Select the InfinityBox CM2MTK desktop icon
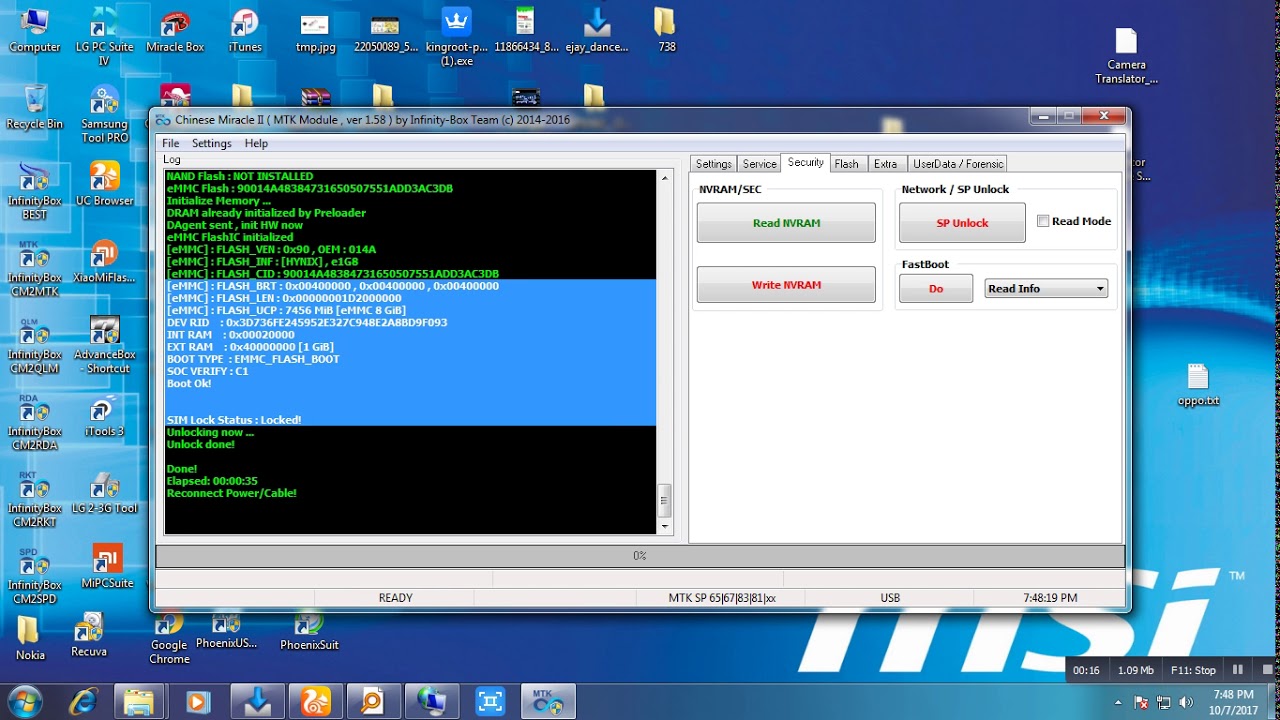Image resolution: width=1280 pixels, height=720 pixels. 34,269
